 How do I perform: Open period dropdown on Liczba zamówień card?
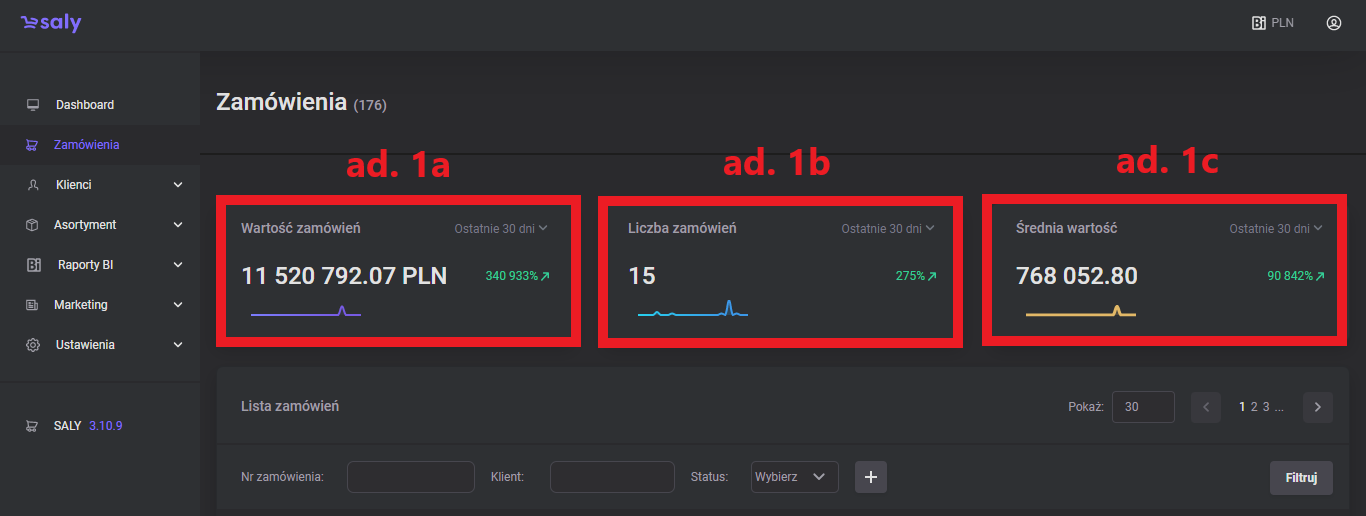(887, 228)
